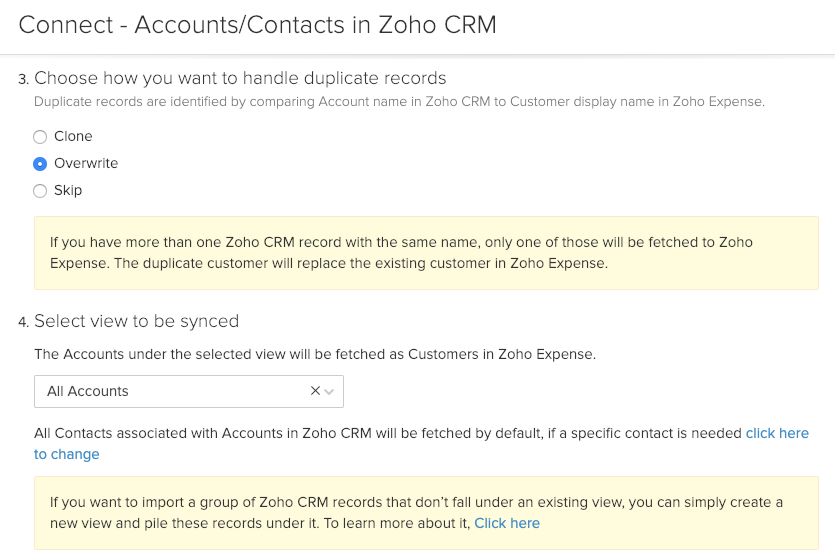The height and width of the screenshot is (558, 835).
Task: Open the 'Click here' learn more link
Action: (507, 523)
